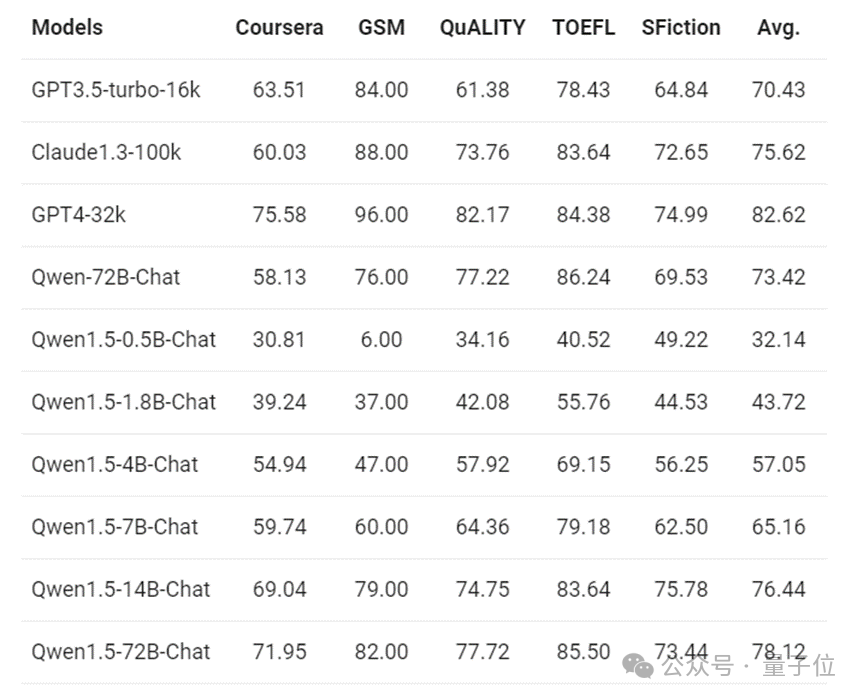Click the GSM column header
Image resolution: width=863 pixels, height=700 pixels.
pyautogui.click(x=381, y=27)
